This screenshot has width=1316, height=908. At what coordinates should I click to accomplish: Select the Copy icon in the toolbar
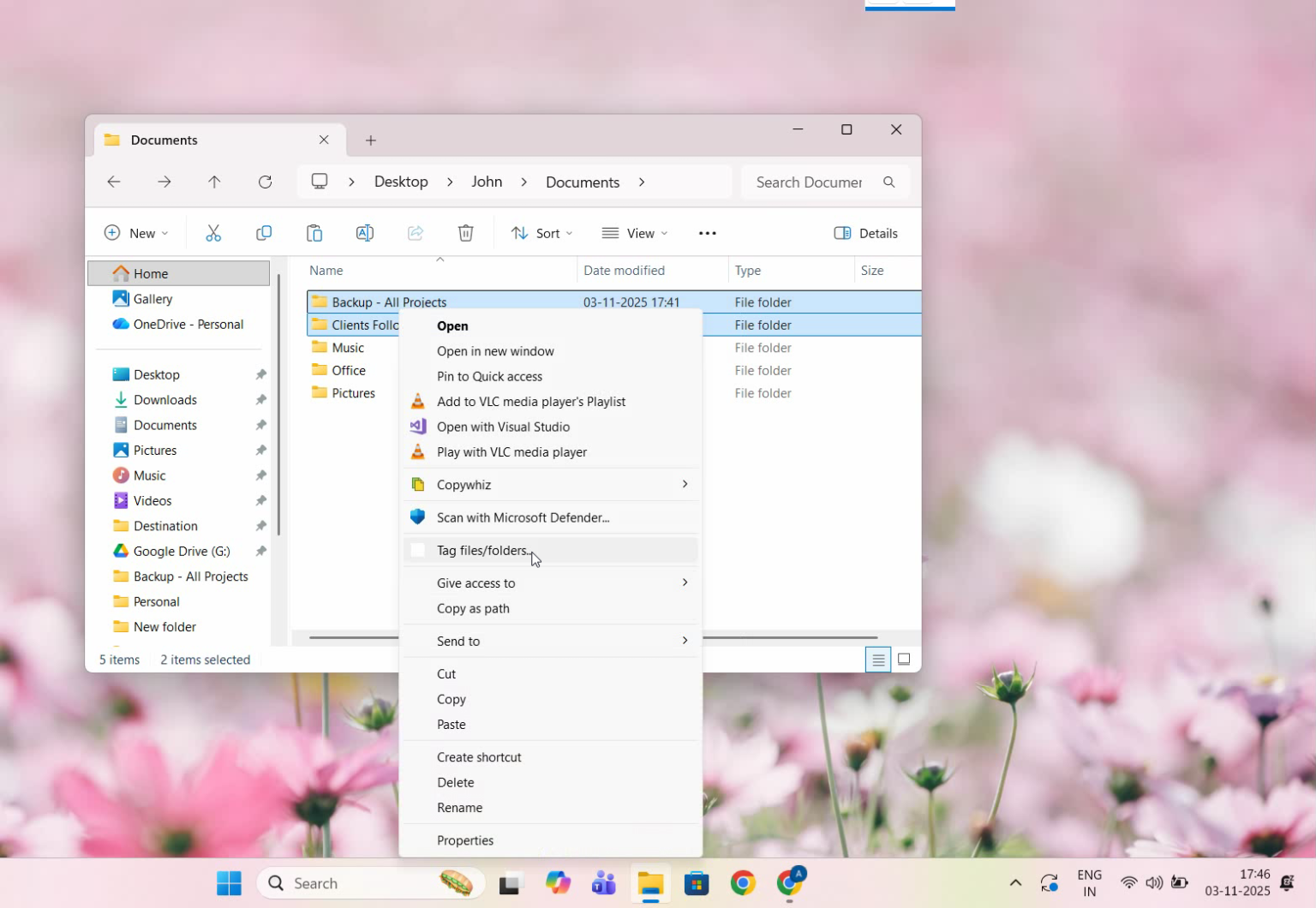[x=264, y=232]
